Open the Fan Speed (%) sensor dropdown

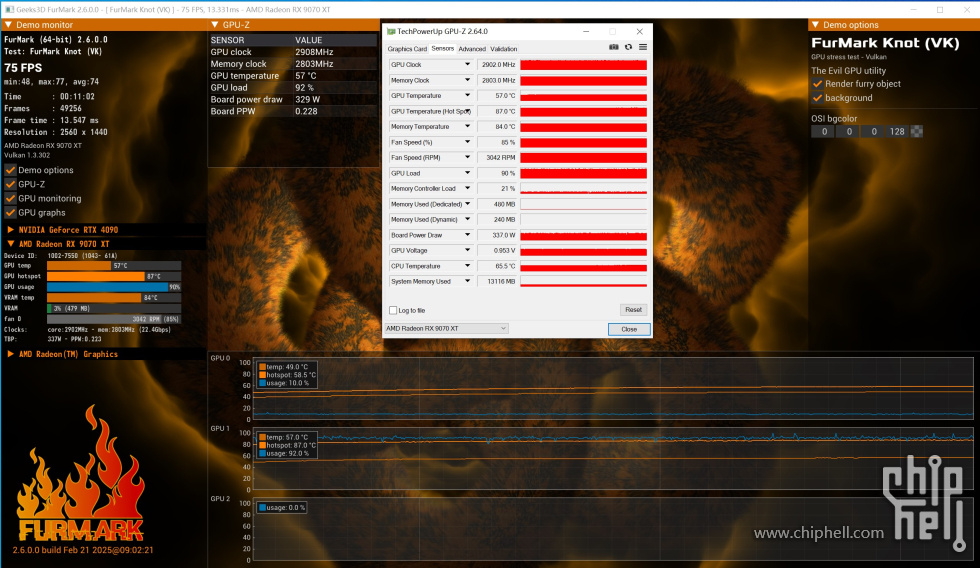coord(467,142)
